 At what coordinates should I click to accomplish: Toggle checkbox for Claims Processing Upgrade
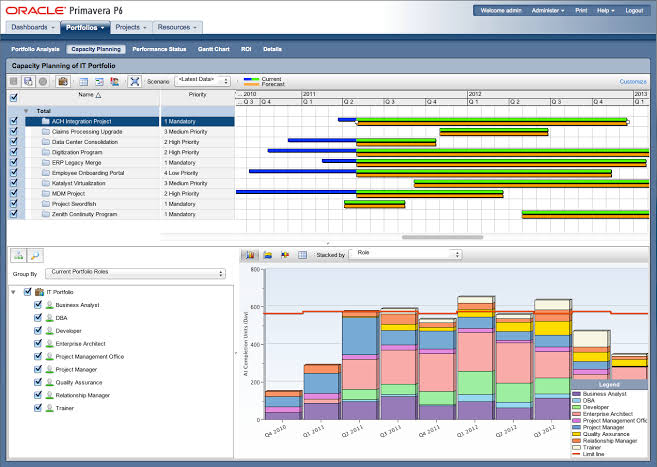pyautogui.click(x=14, y=131)
